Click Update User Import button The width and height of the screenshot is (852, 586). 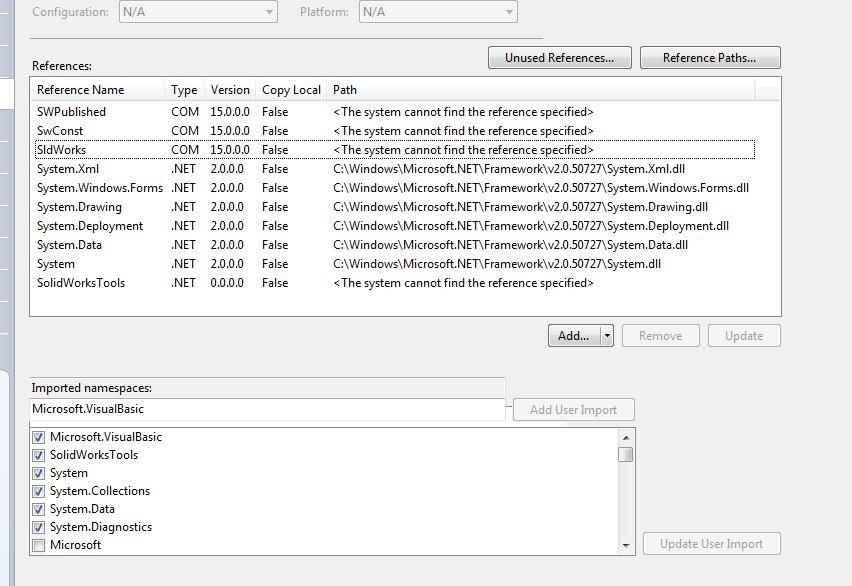(711, 544)
